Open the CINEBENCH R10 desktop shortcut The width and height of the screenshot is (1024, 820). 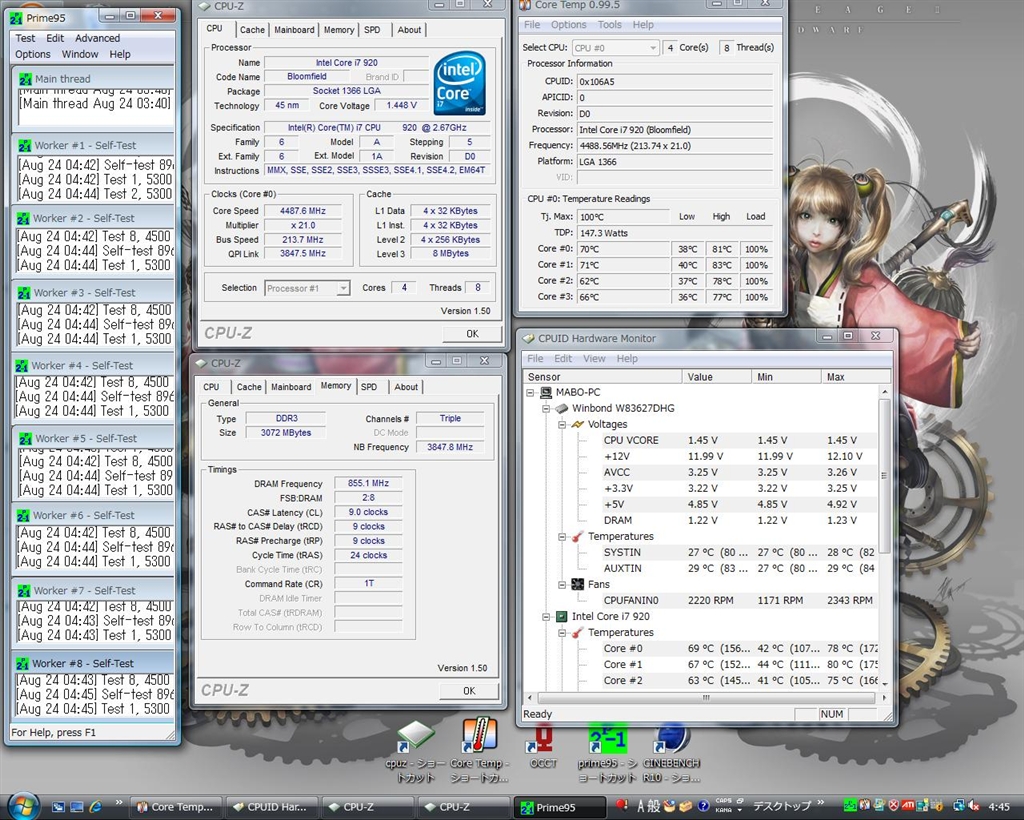[672, 742]
